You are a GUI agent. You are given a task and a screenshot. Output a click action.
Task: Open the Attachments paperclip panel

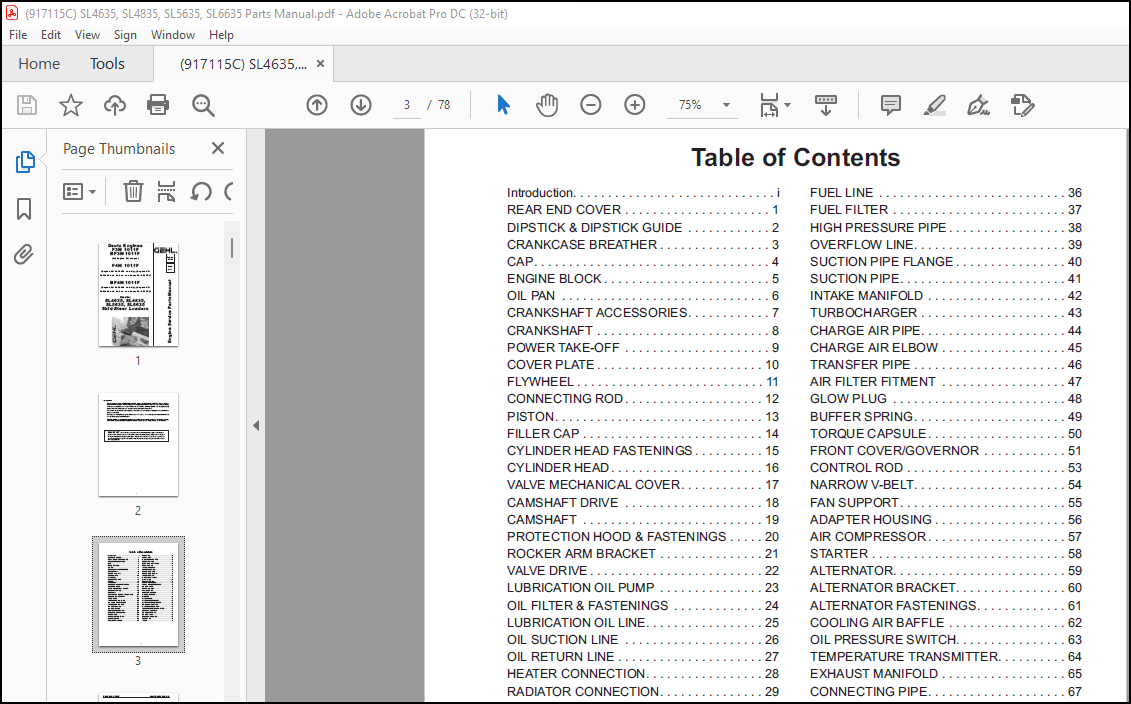pos(24,255)
